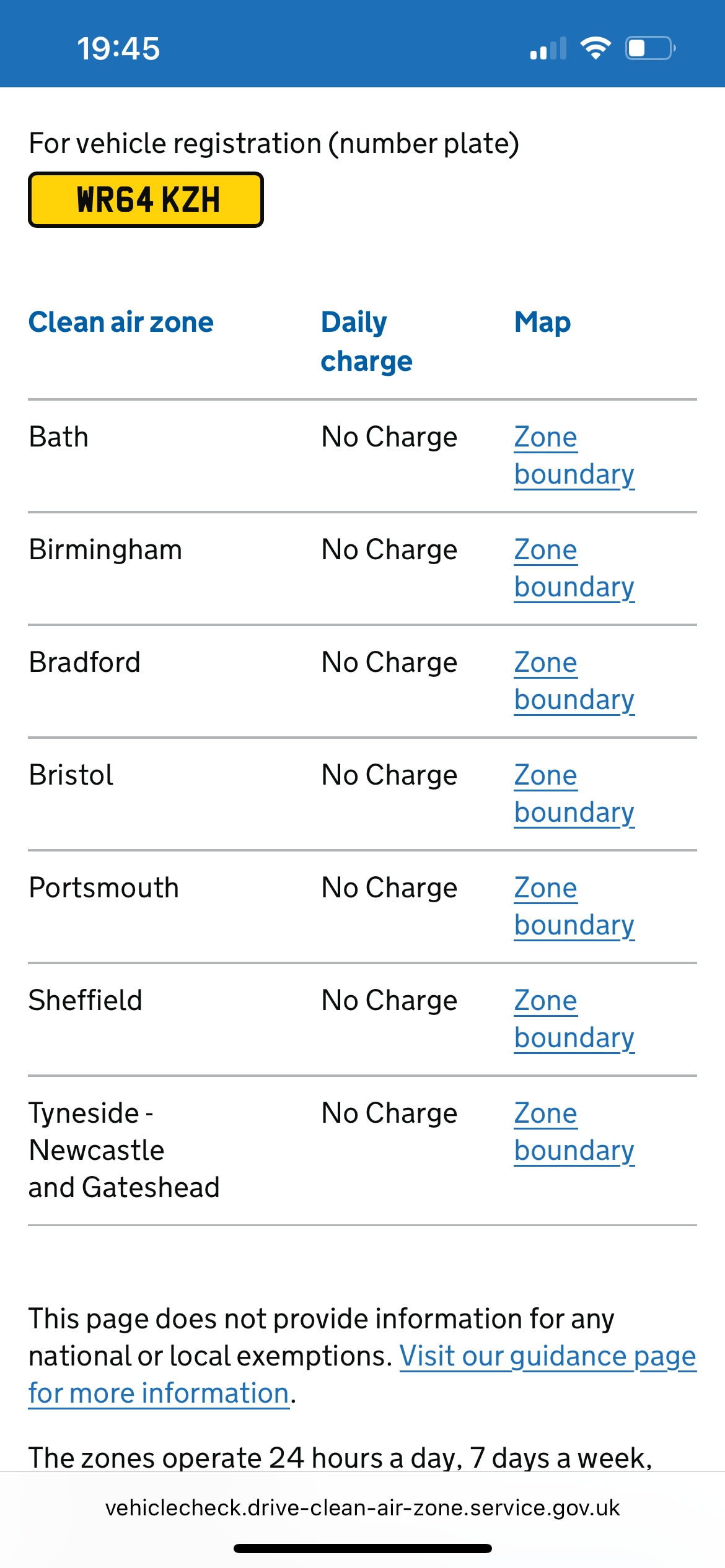The height and width of the screenshot is (1568, 725).
Task: Open Bath zone boundary map link
Action: click(573, 455)
